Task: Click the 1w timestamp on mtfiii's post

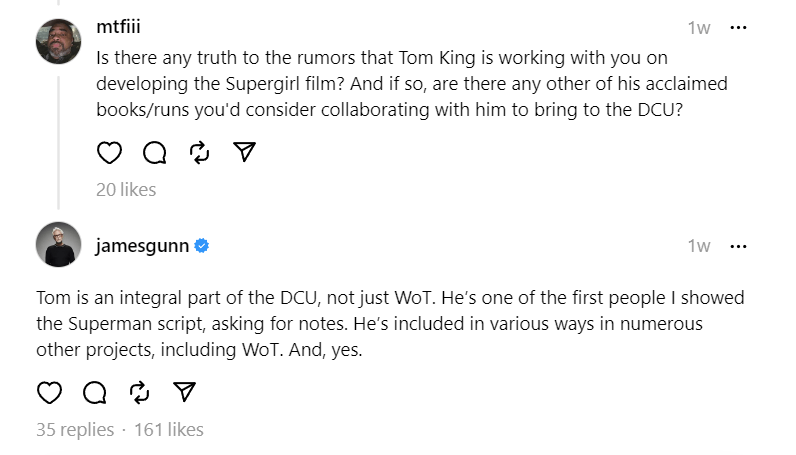Action: point(699,27)
